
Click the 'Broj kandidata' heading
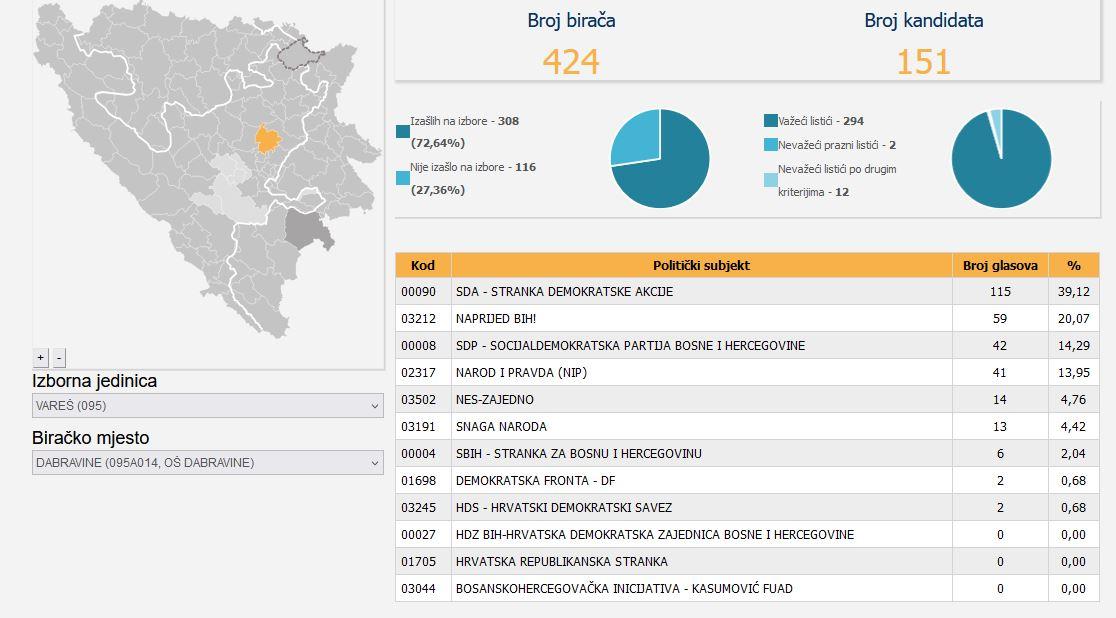tap(924, 21)
